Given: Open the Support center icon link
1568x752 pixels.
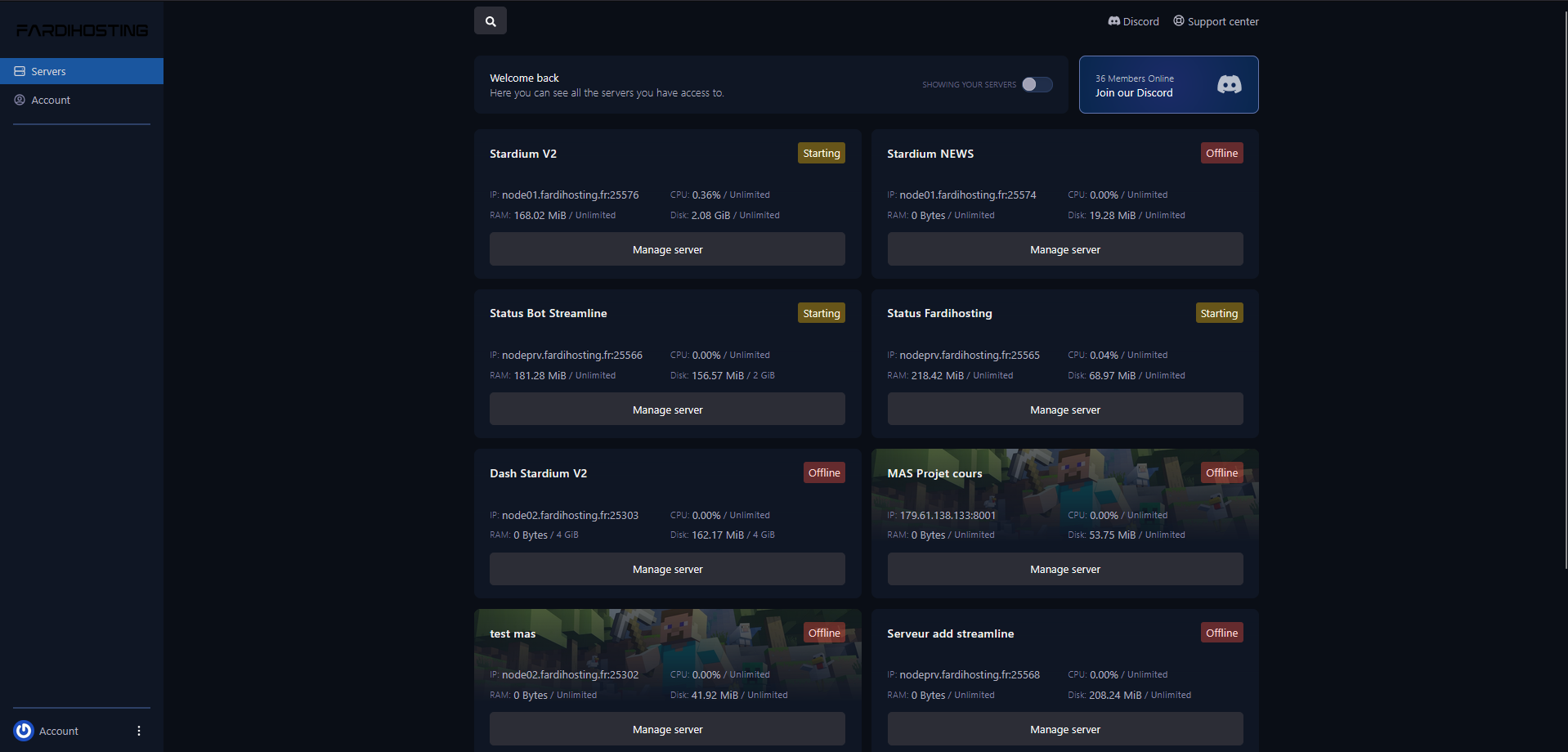Looking at the screenshot, I should click(x=1179, y=21).
